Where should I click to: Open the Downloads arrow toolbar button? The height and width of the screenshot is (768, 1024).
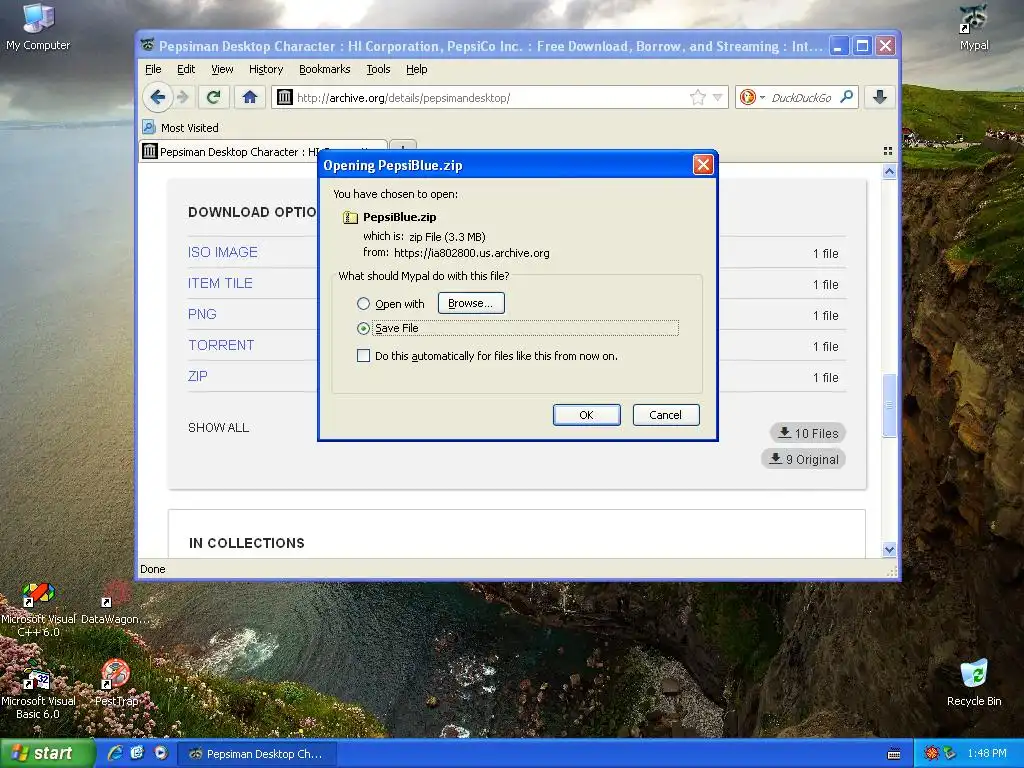click(x=880, y=97)
